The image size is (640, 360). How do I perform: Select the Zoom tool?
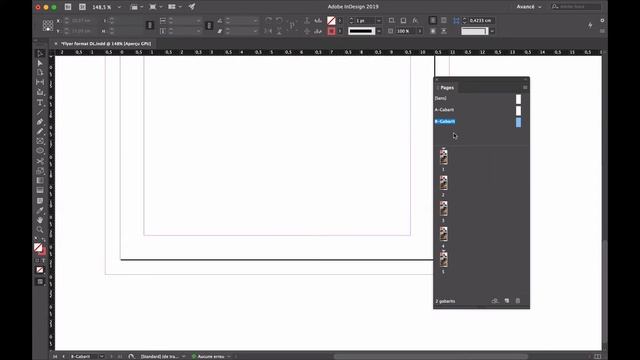40,230
